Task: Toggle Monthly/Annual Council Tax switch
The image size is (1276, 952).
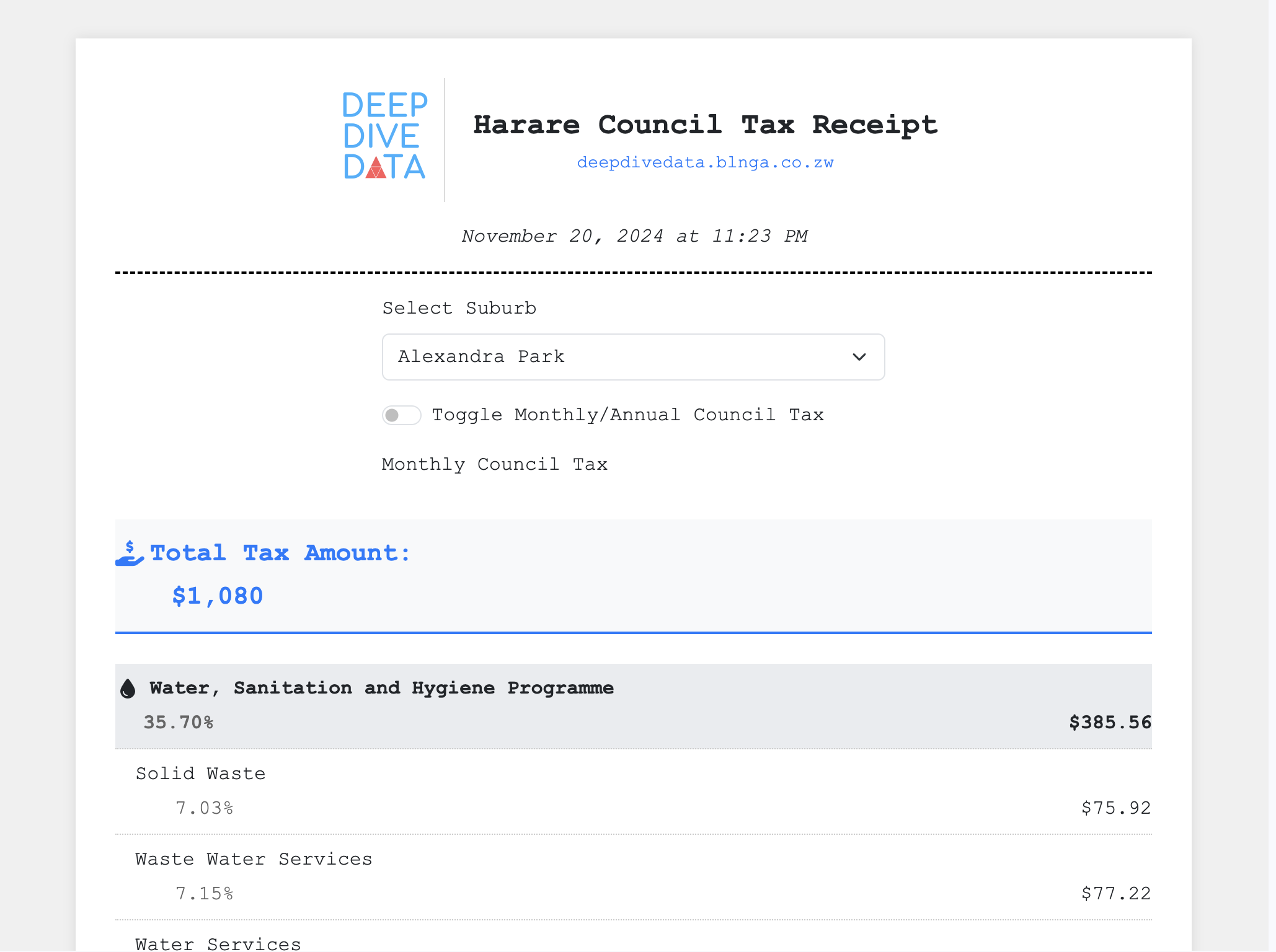Action: 401,415
